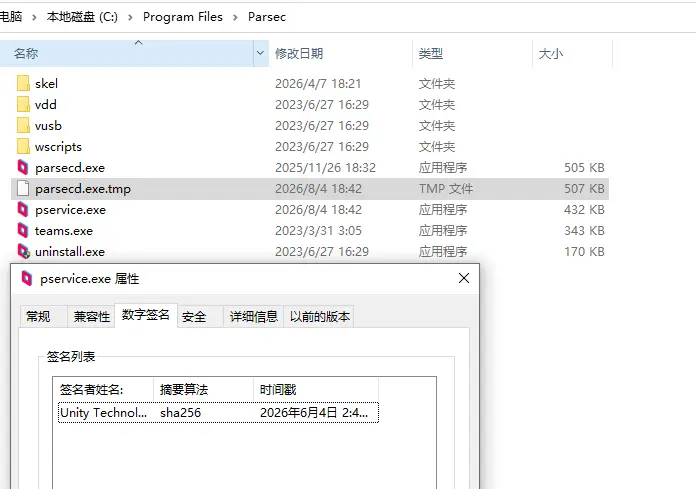
Task: Sort by the 修改日期 column header
Action: [341, 53]
